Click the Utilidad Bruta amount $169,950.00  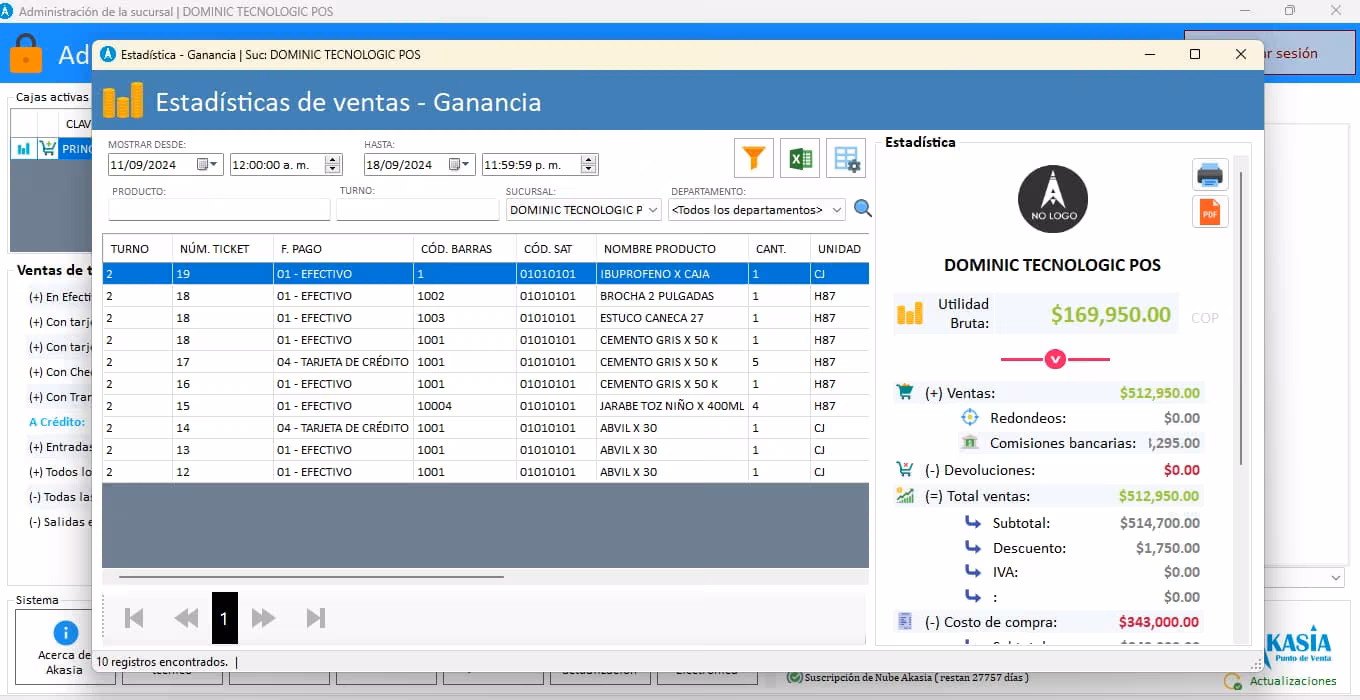1110,315
